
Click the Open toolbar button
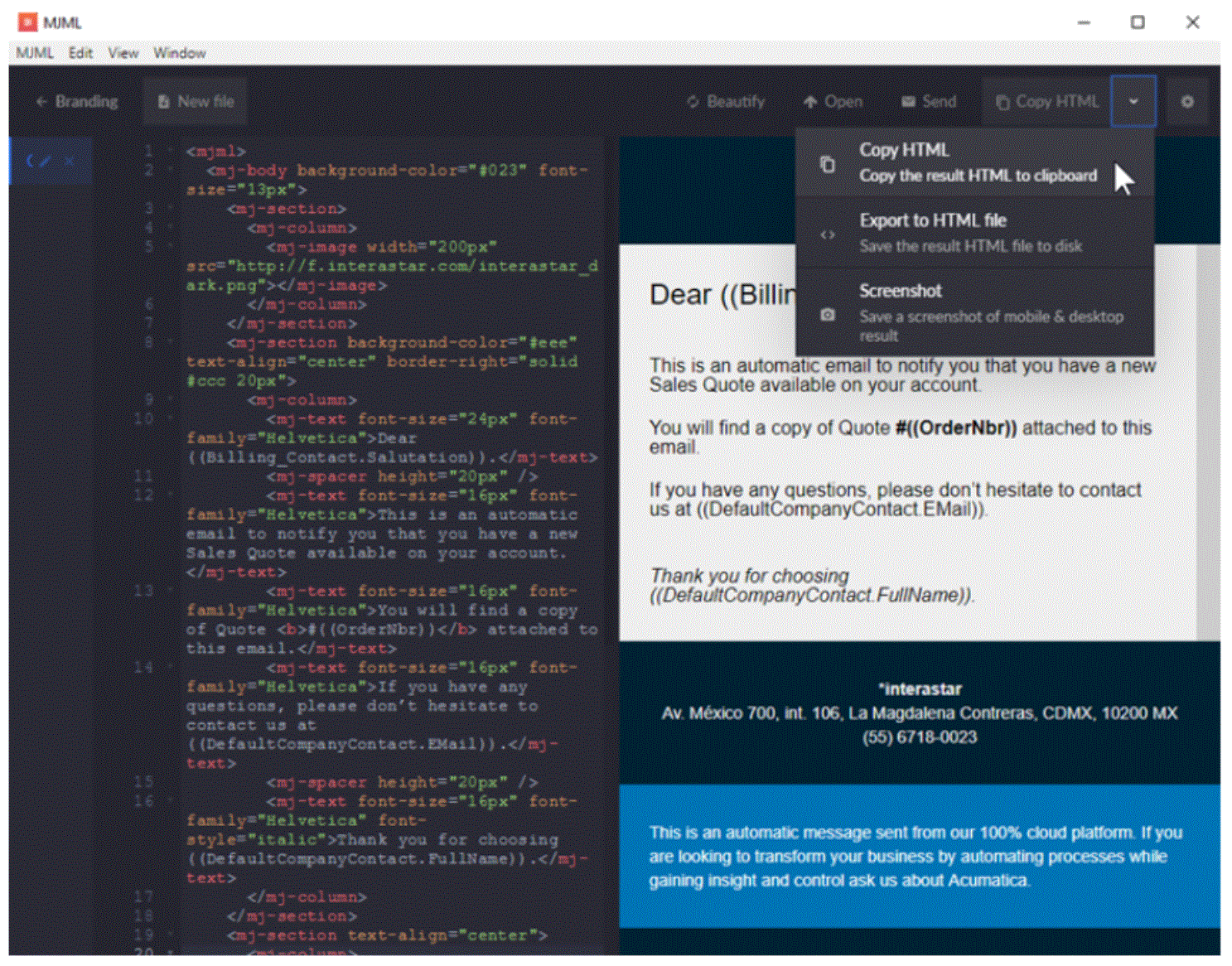pos(833,101)
